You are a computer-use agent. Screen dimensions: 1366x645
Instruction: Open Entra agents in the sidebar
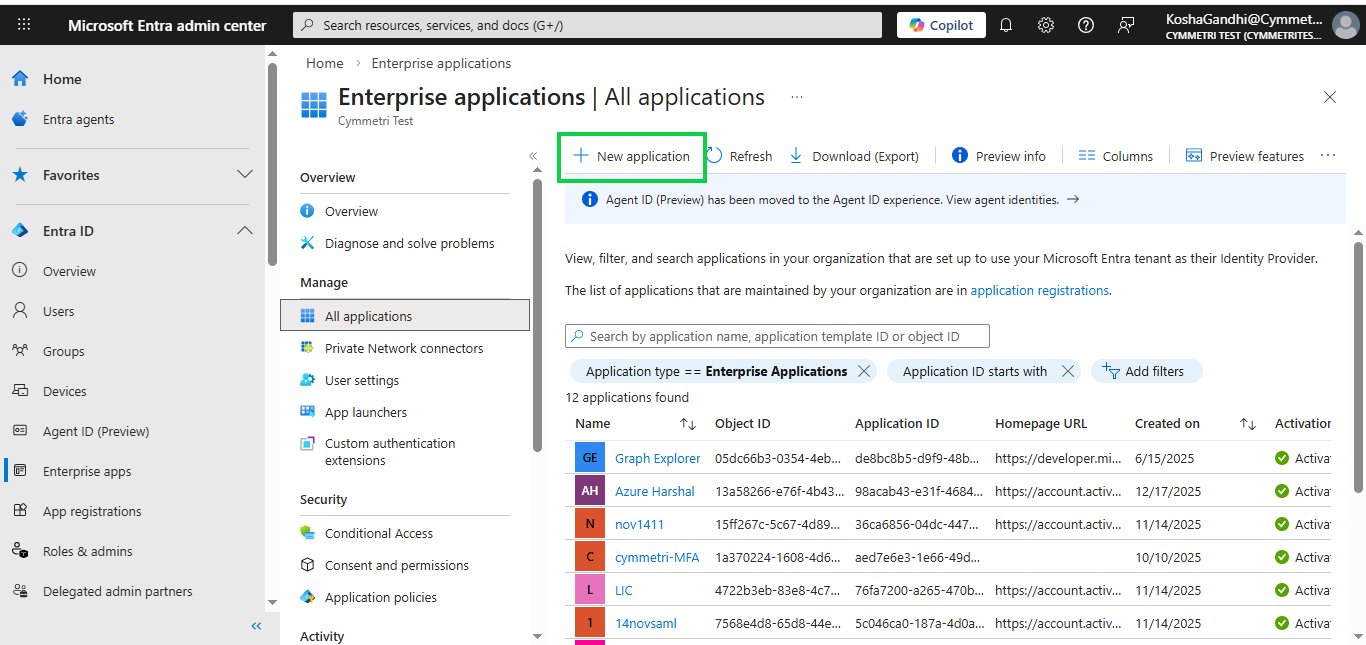[78, 119]
